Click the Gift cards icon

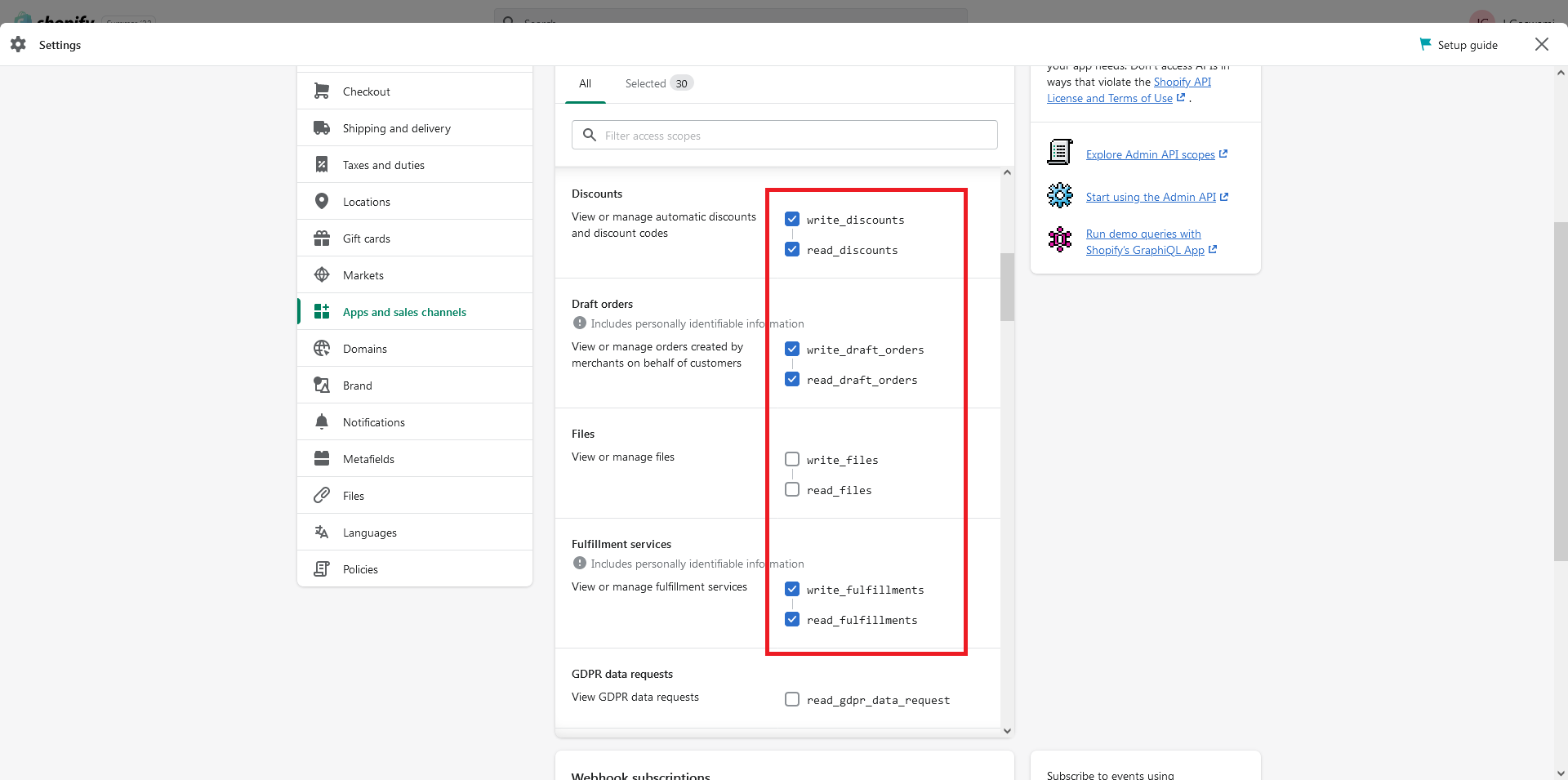(x=322, y=238)
